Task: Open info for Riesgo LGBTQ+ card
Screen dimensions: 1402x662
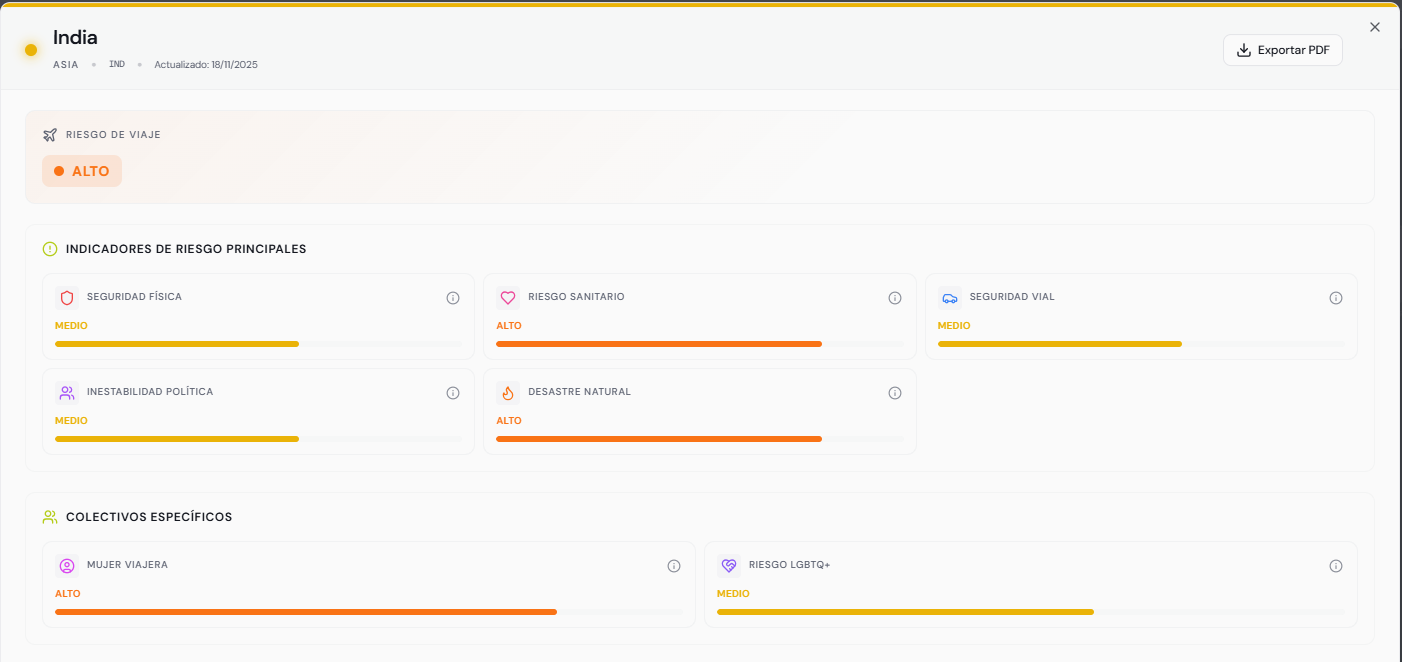Action: (1336, 566)
